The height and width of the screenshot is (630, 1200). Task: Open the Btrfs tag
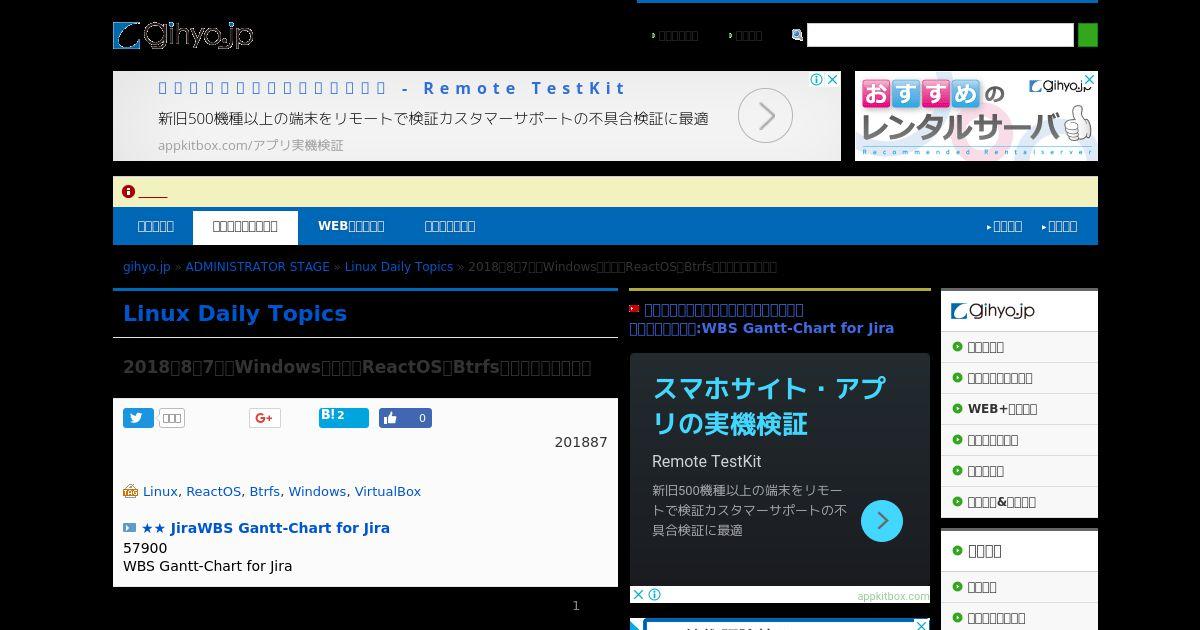264,491
